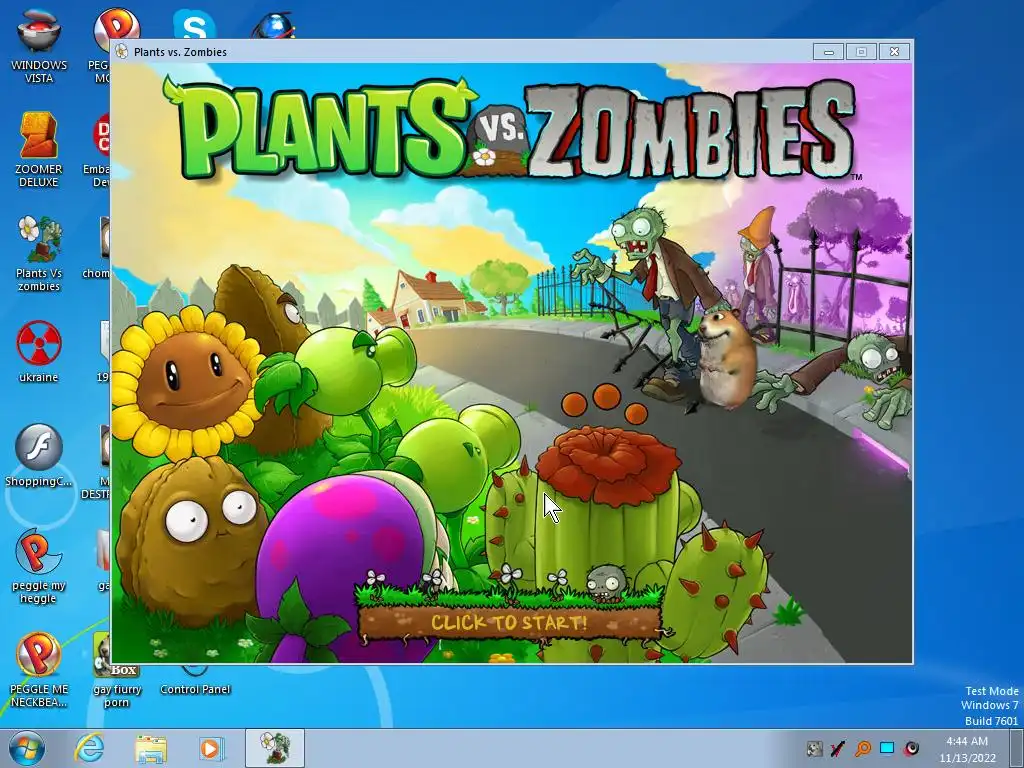
Task: Close the Plants vs. Zombies window
Action: click(894, 52)
